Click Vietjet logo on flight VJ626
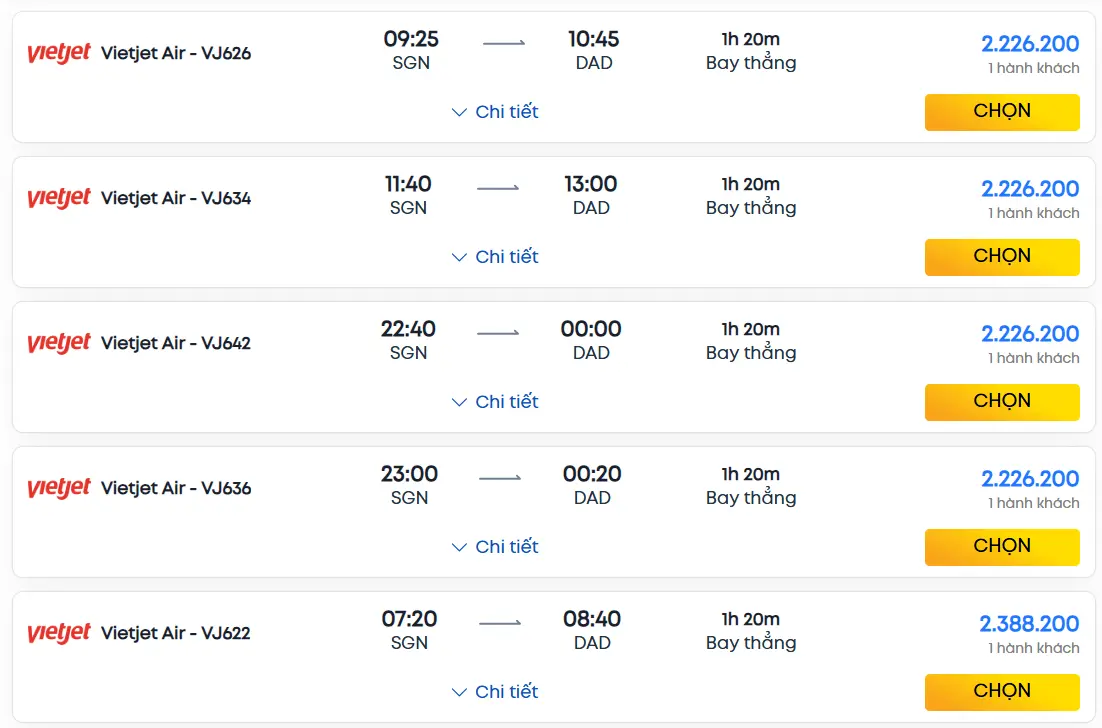Image resolution: width=1102 pixels, height=728 pixels. pos(59,53)
